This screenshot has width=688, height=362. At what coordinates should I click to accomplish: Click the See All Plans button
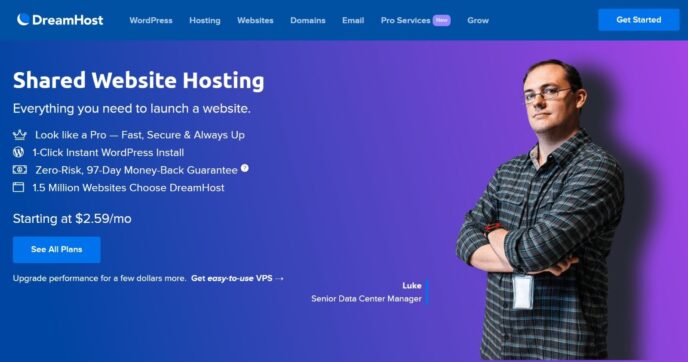coord(57,250)
